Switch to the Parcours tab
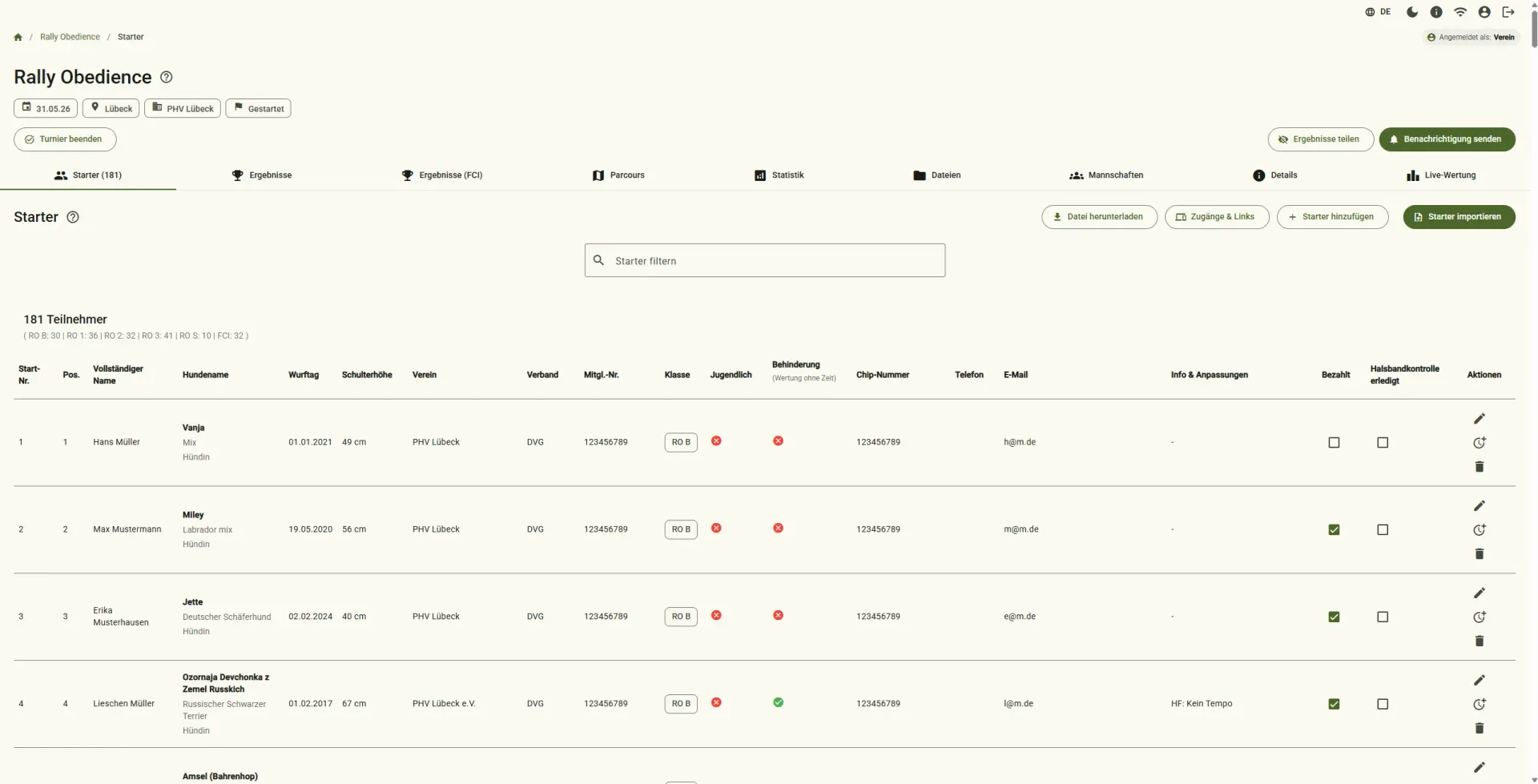This screenshot has width=1538, height=784. 618,175
